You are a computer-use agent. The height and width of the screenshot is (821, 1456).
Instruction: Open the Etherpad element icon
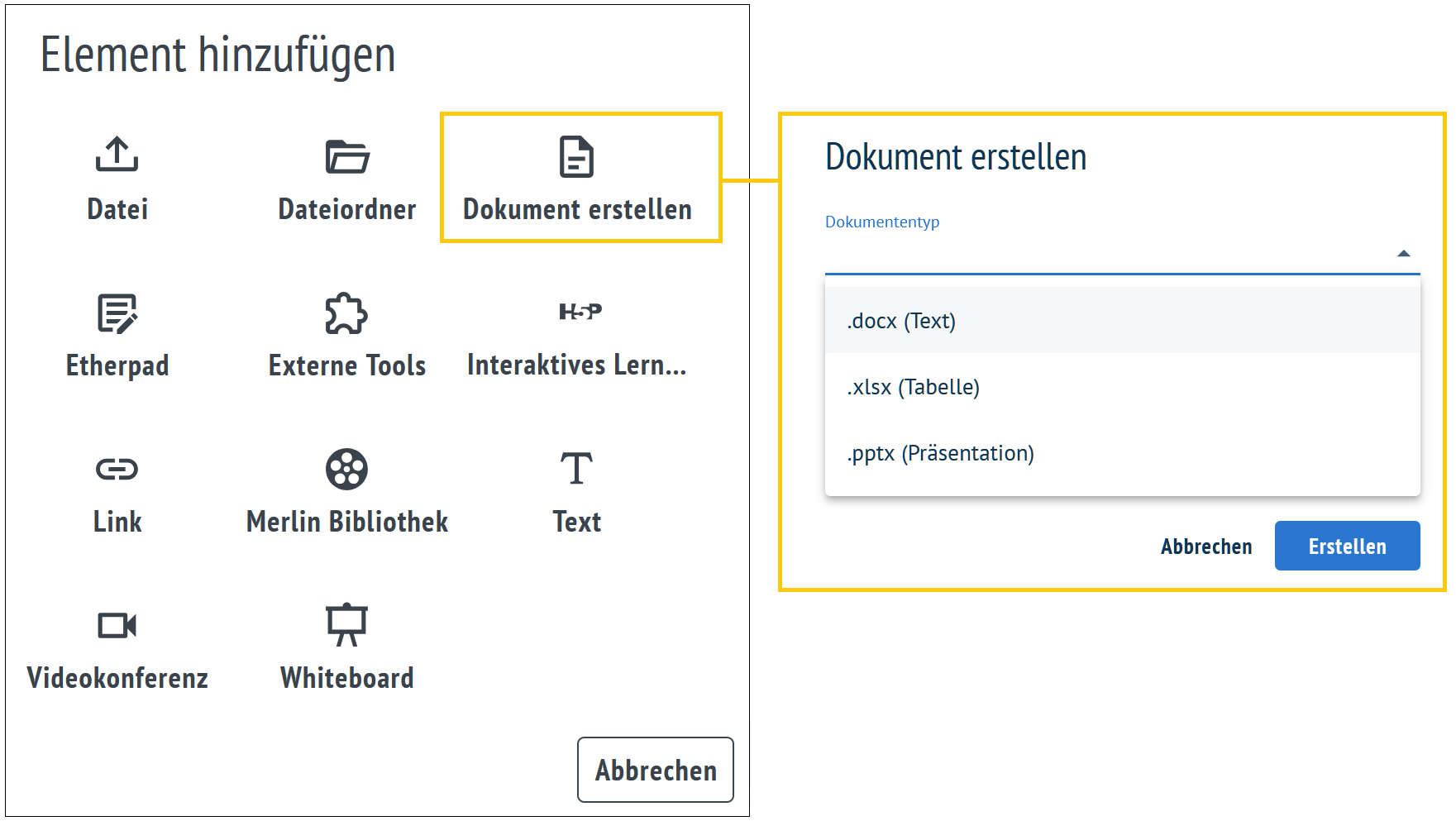pos(117,313)
